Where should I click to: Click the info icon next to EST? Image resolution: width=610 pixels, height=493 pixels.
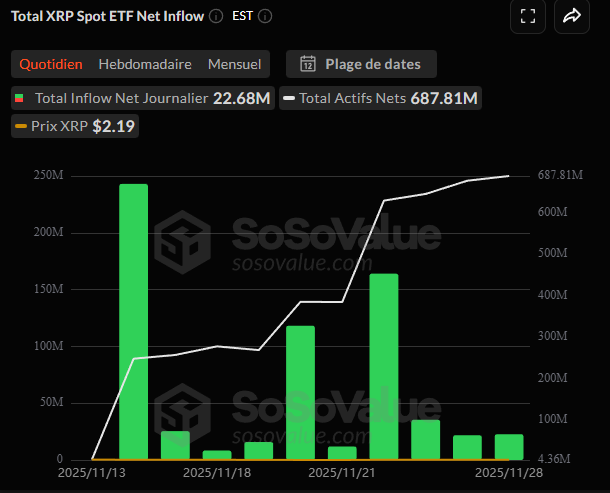265,16
